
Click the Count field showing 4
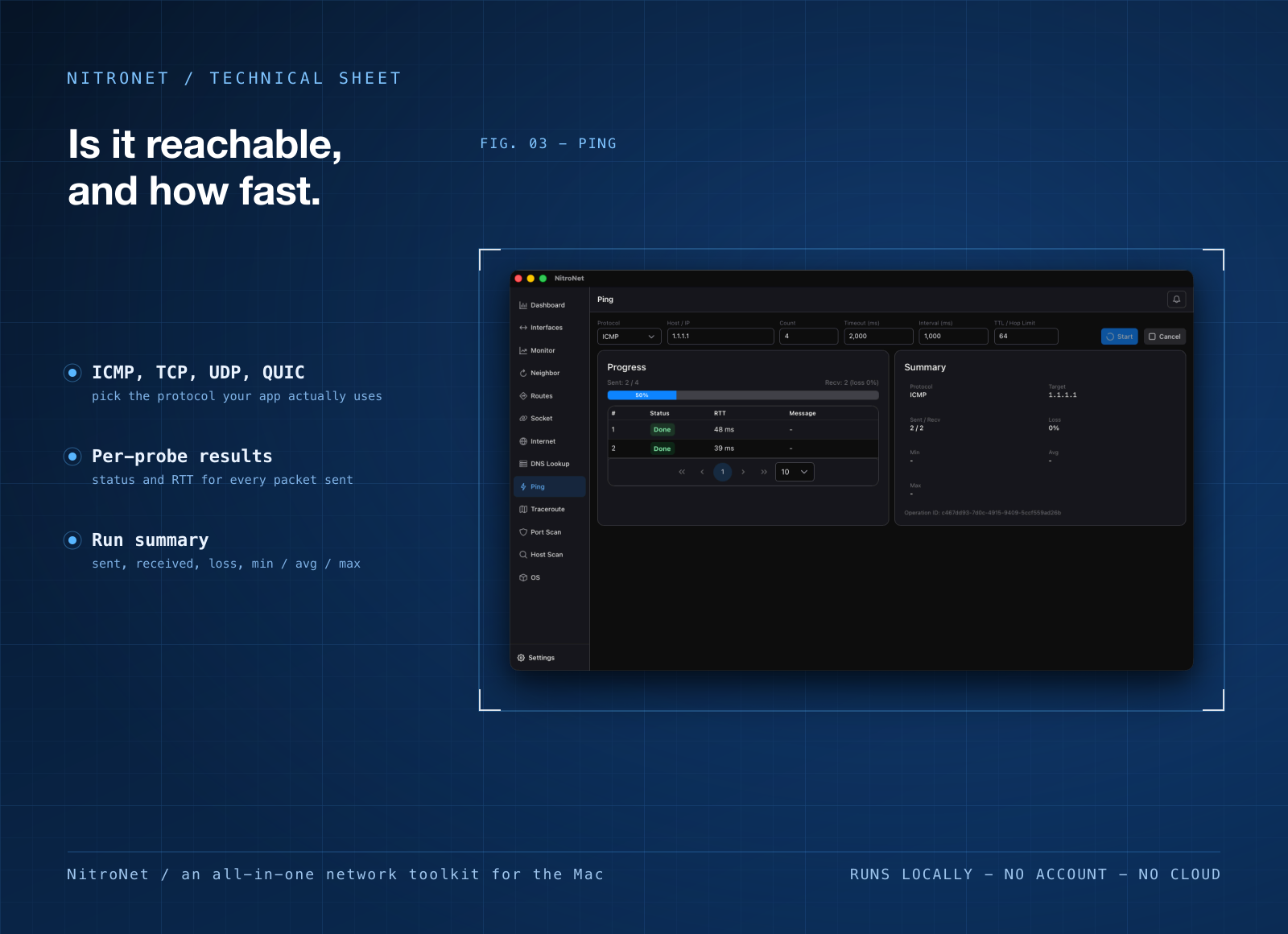[809, 337]
